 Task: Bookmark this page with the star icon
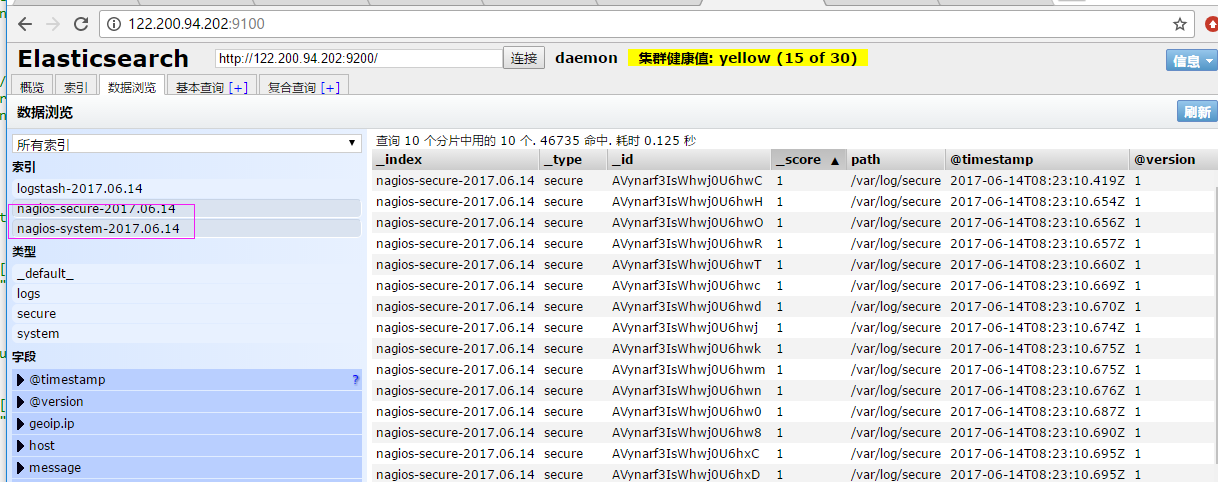click(1180, 24)
